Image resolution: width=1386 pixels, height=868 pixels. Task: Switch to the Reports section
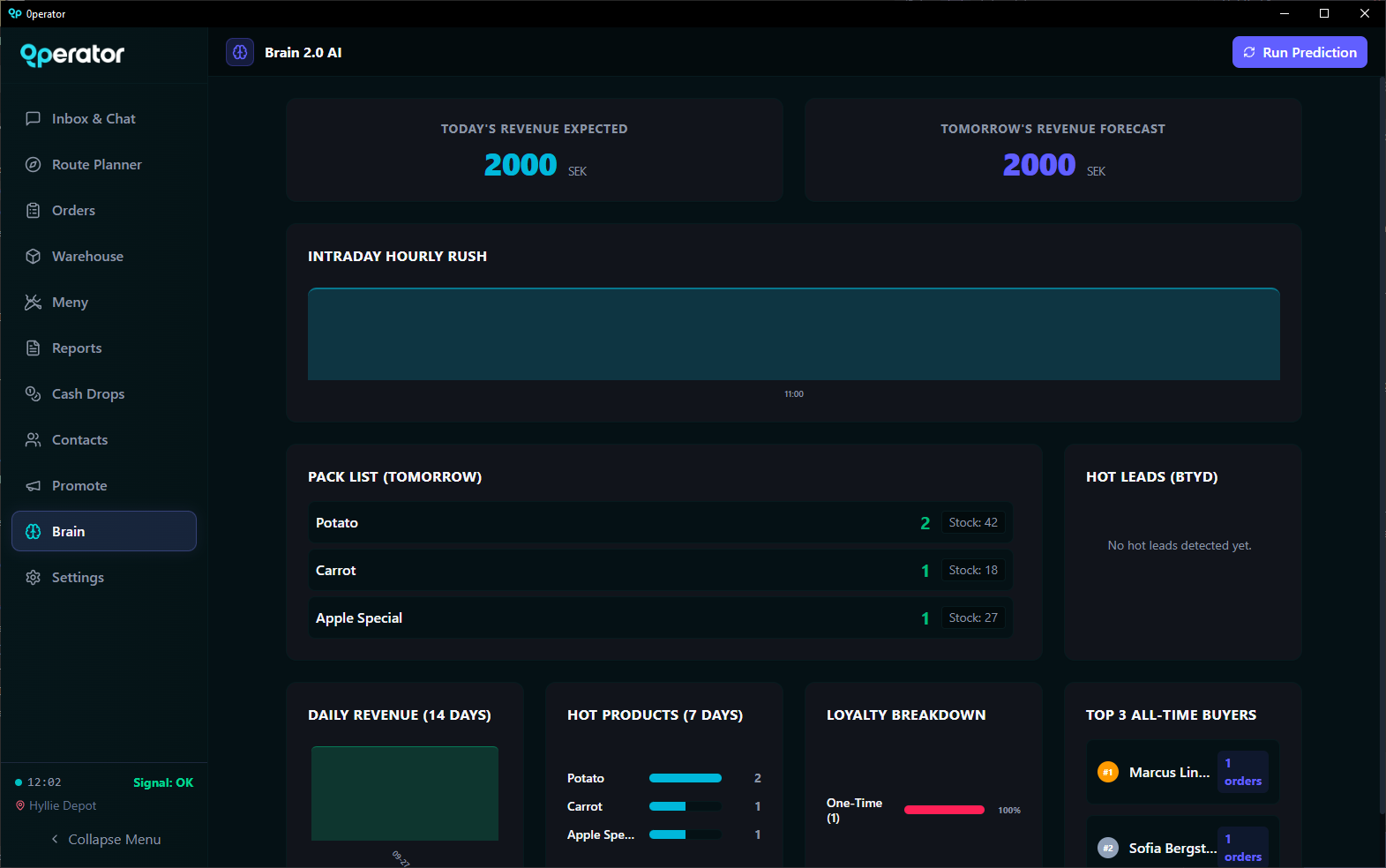point(104,348)
